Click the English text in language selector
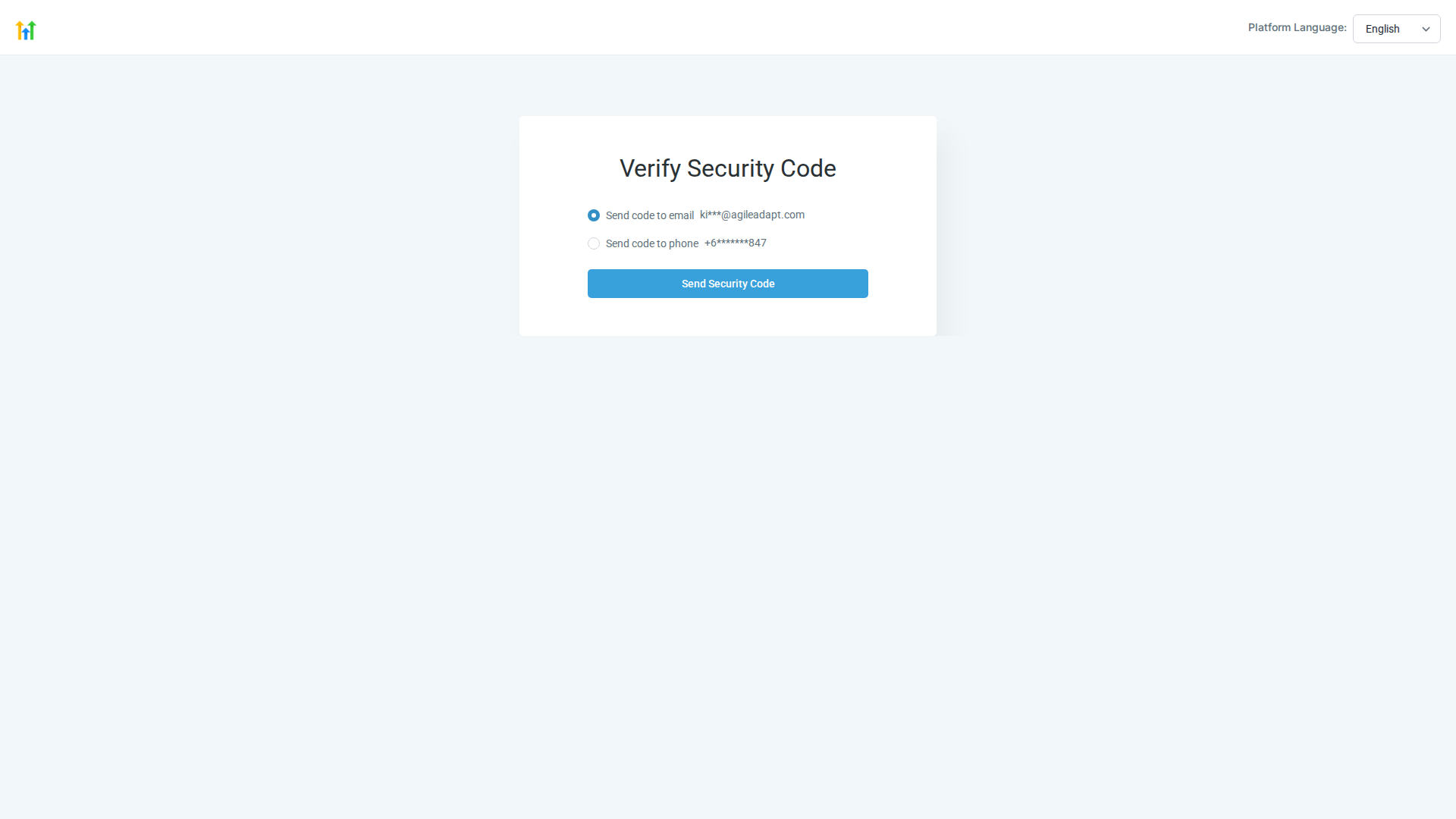The height and width of the screenshot is (819, 1456). point(1382,29)
